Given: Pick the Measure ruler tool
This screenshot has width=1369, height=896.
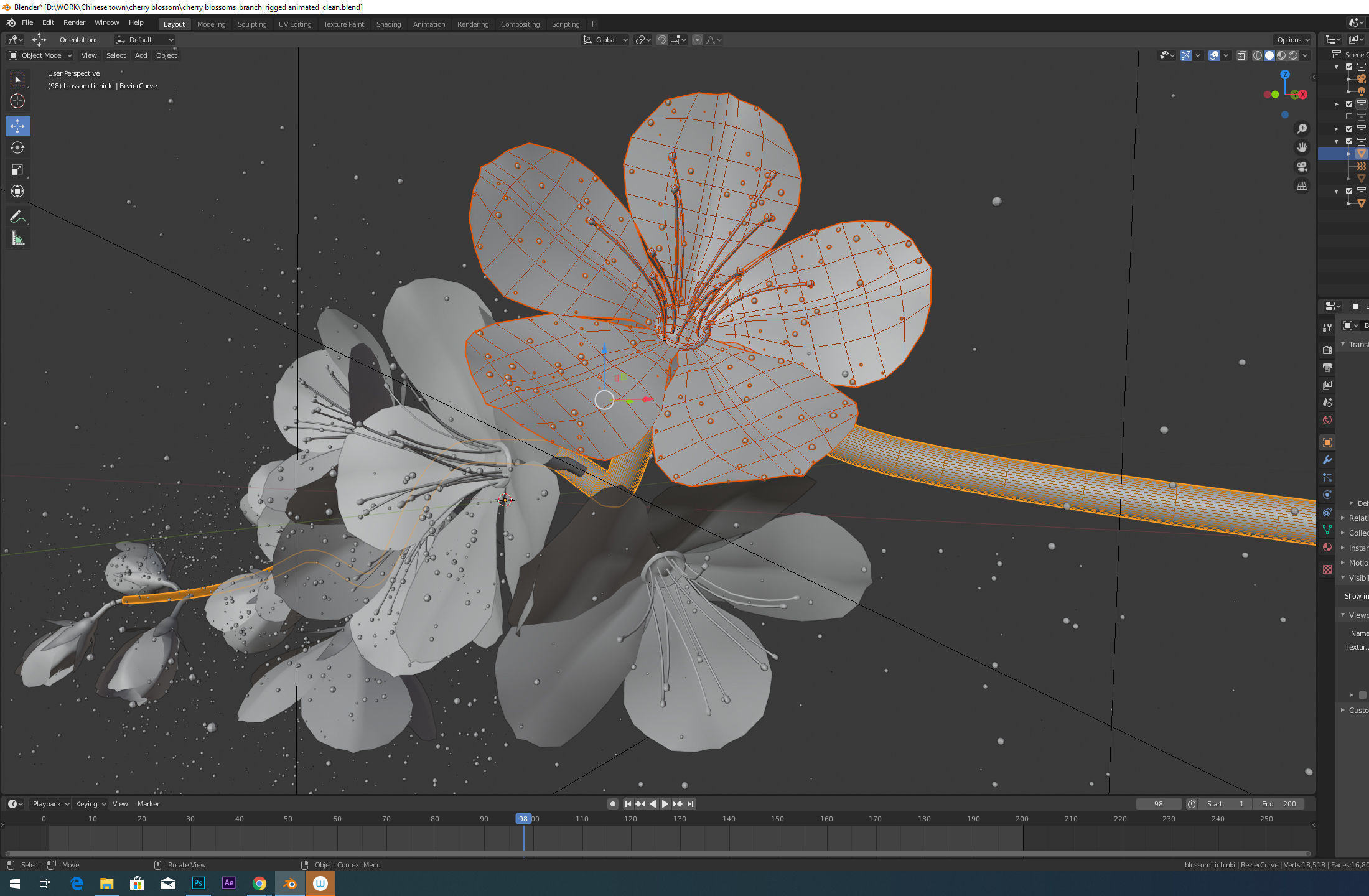Looking at the screenshot, I should (17, 238).
